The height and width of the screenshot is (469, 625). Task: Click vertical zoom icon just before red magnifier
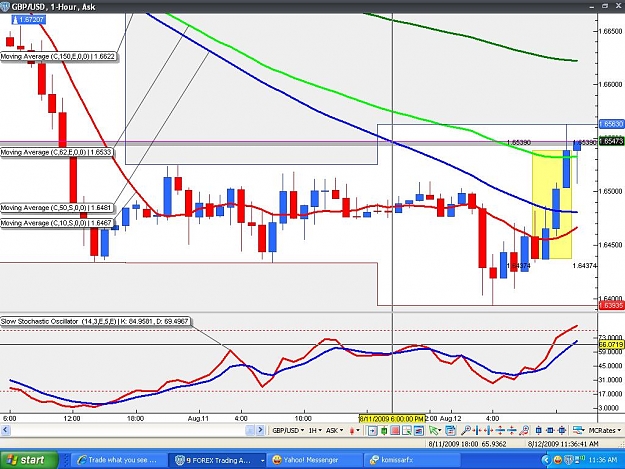click(512, 430)
